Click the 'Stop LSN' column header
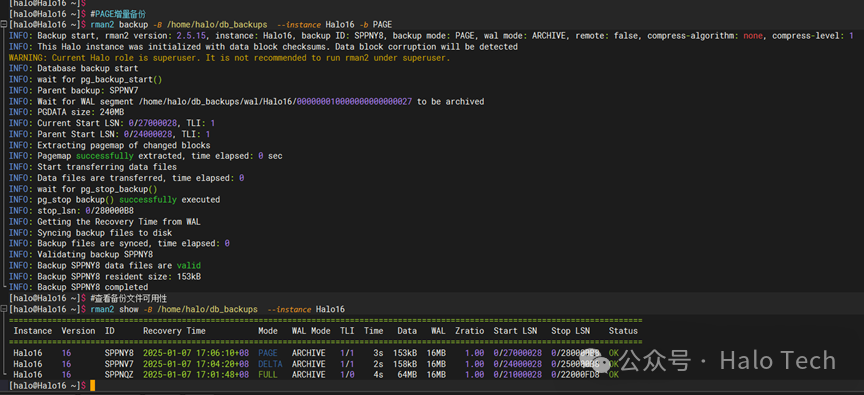This screenshot has width=864, height=395. click(570, 331)
